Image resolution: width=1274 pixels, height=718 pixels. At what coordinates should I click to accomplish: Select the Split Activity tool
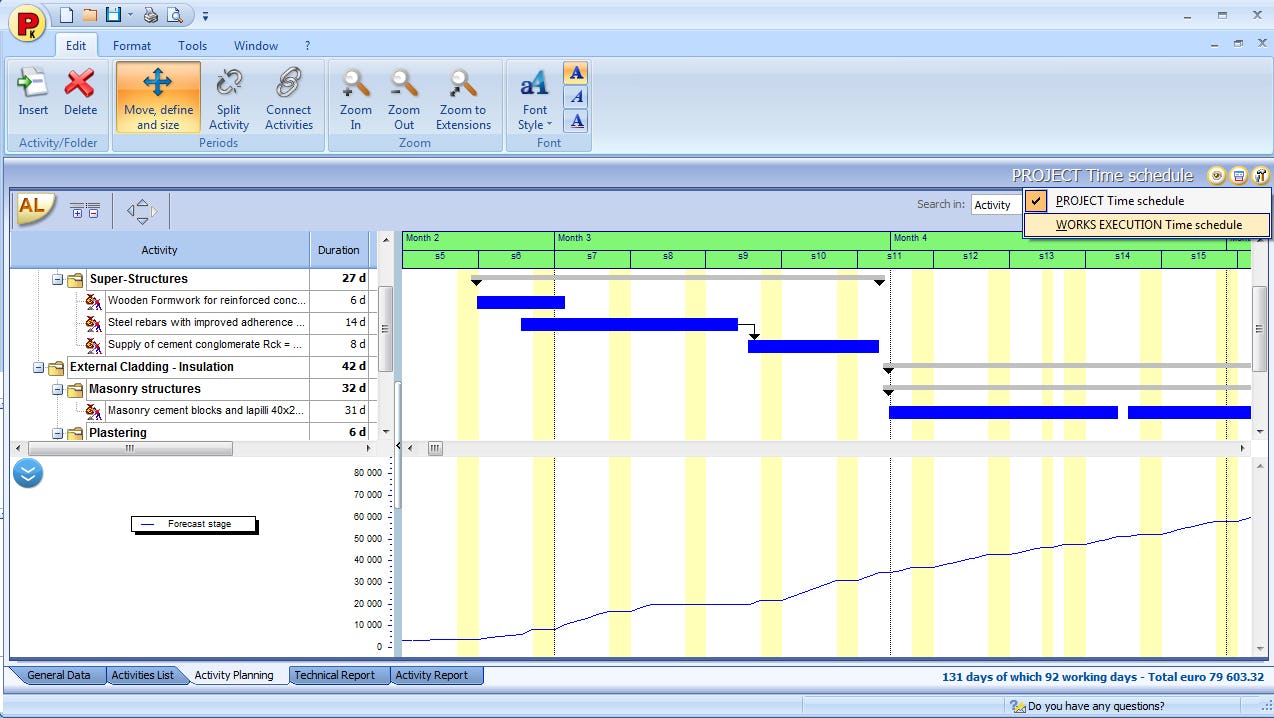click(x=228, y=97)
